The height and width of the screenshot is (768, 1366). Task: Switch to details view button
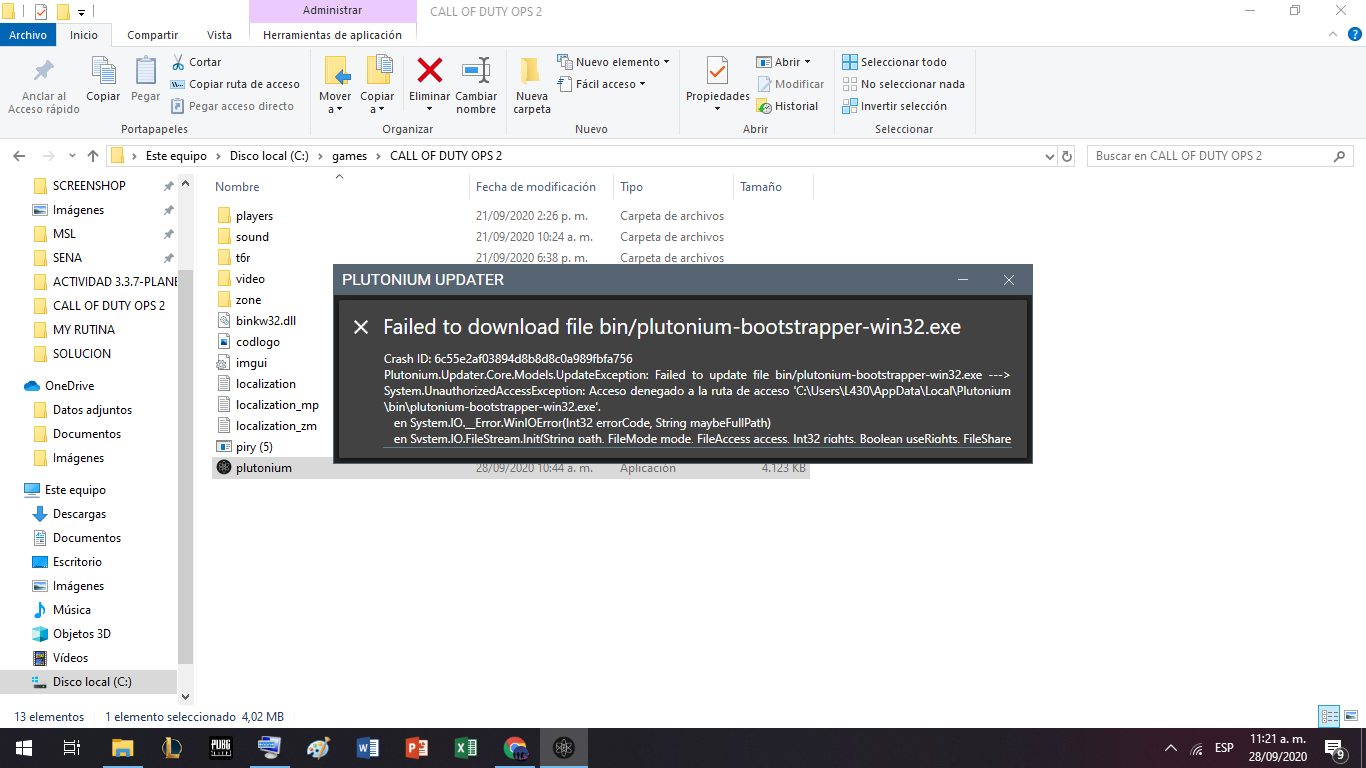pyautogui.click(x=1329, y=717)
